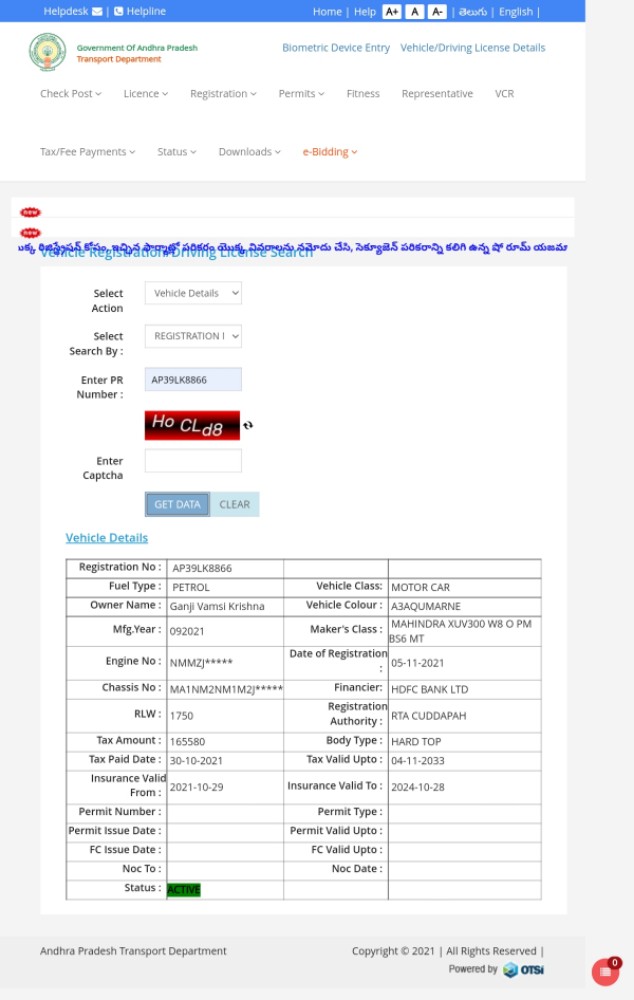Click the Vehicle Details heading link
634x1000 pixels.
click(107, 538)
